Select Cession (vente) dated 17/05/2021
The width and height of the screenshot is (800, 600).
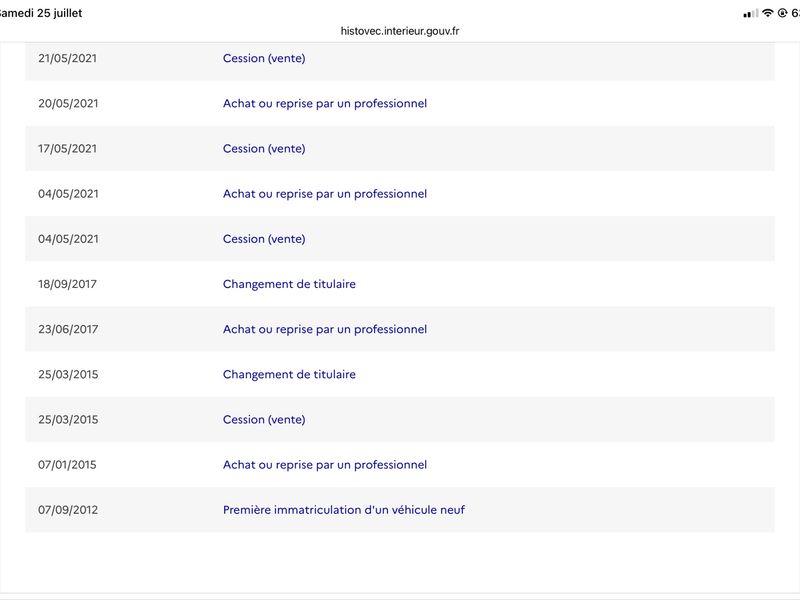264,148
